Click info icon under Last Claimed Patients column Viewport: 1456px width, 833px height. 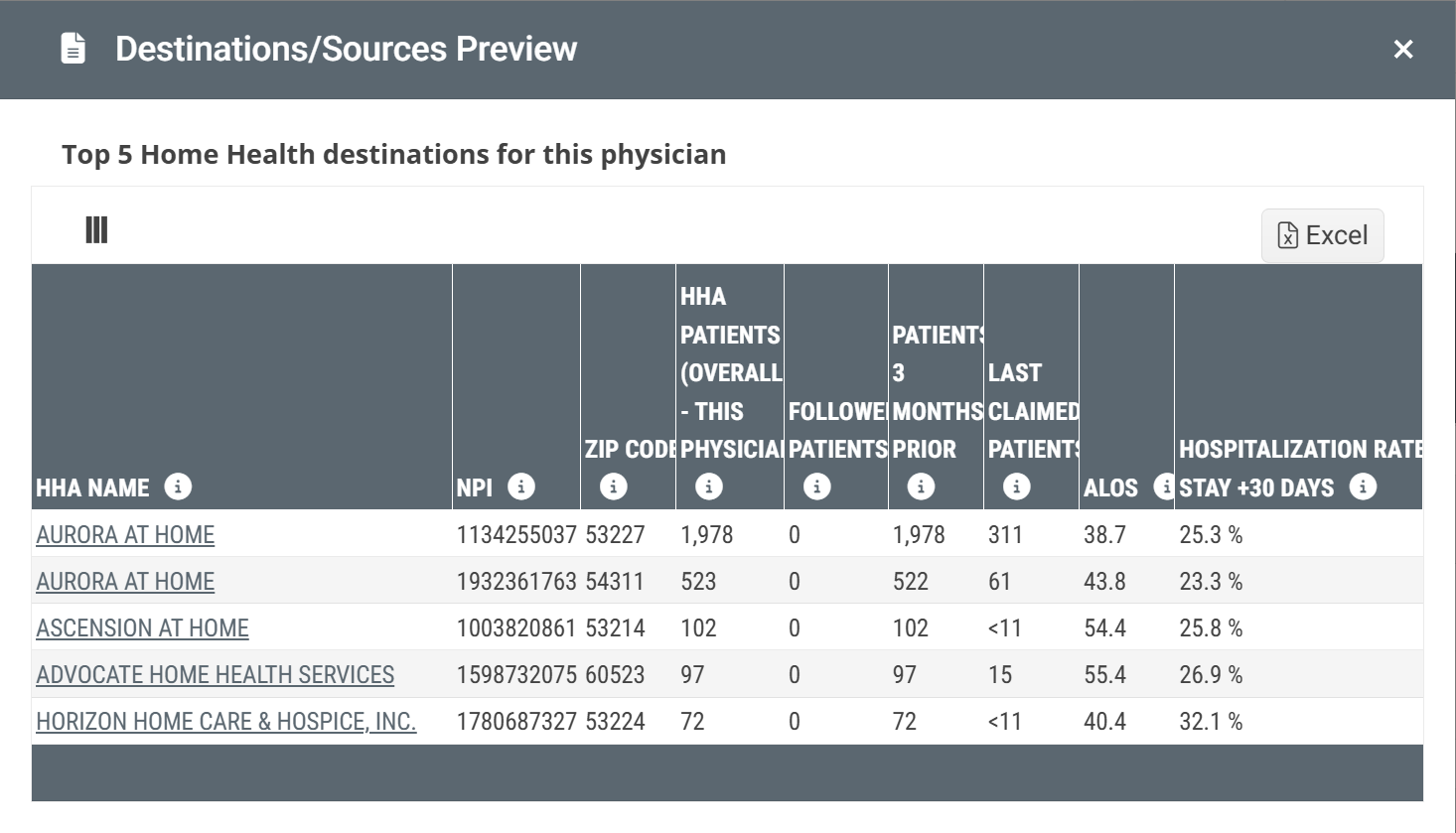[1016, 486]
